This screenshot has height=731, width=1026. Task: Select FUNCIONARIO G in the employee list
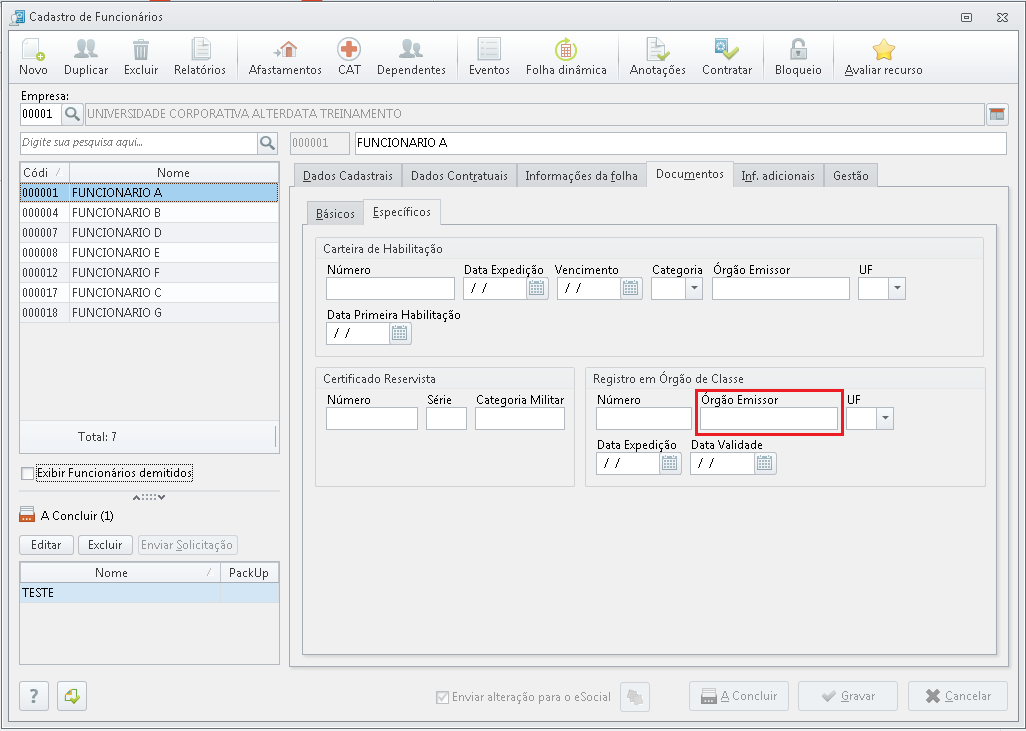pyautogui.click(x=149, y=313)
